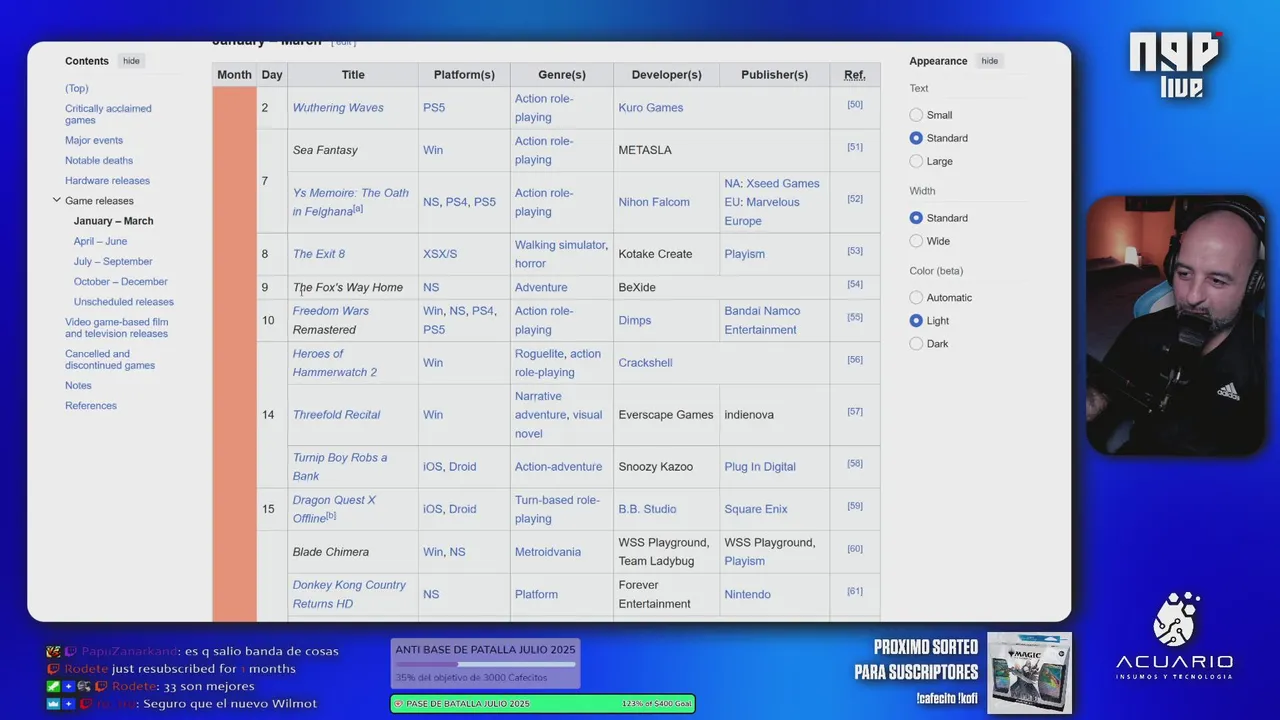Open Threefold Recital link

(336, 415)
